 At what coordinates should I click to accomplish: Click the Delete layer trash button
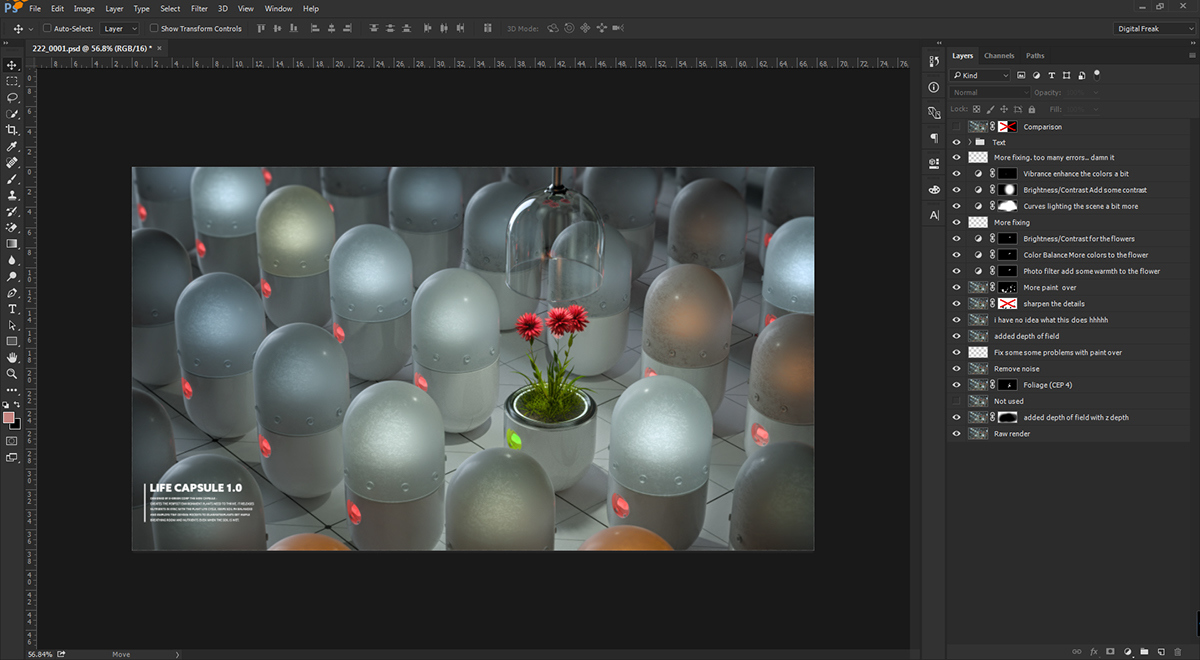pyautogui.click(x=1178, y=651)
